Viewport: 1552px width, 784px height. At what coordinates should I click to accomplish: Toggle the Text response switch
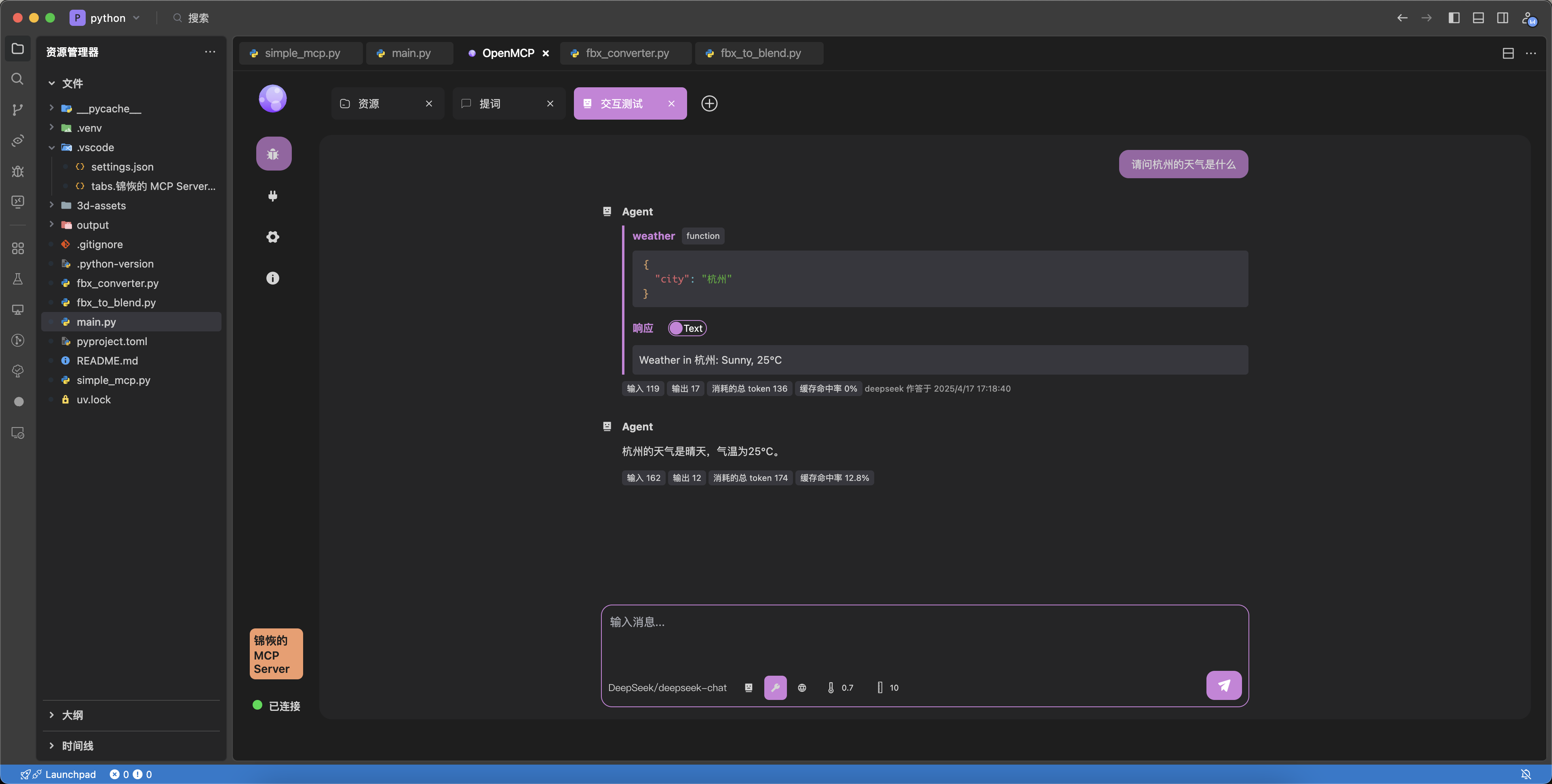pos(687,329)
